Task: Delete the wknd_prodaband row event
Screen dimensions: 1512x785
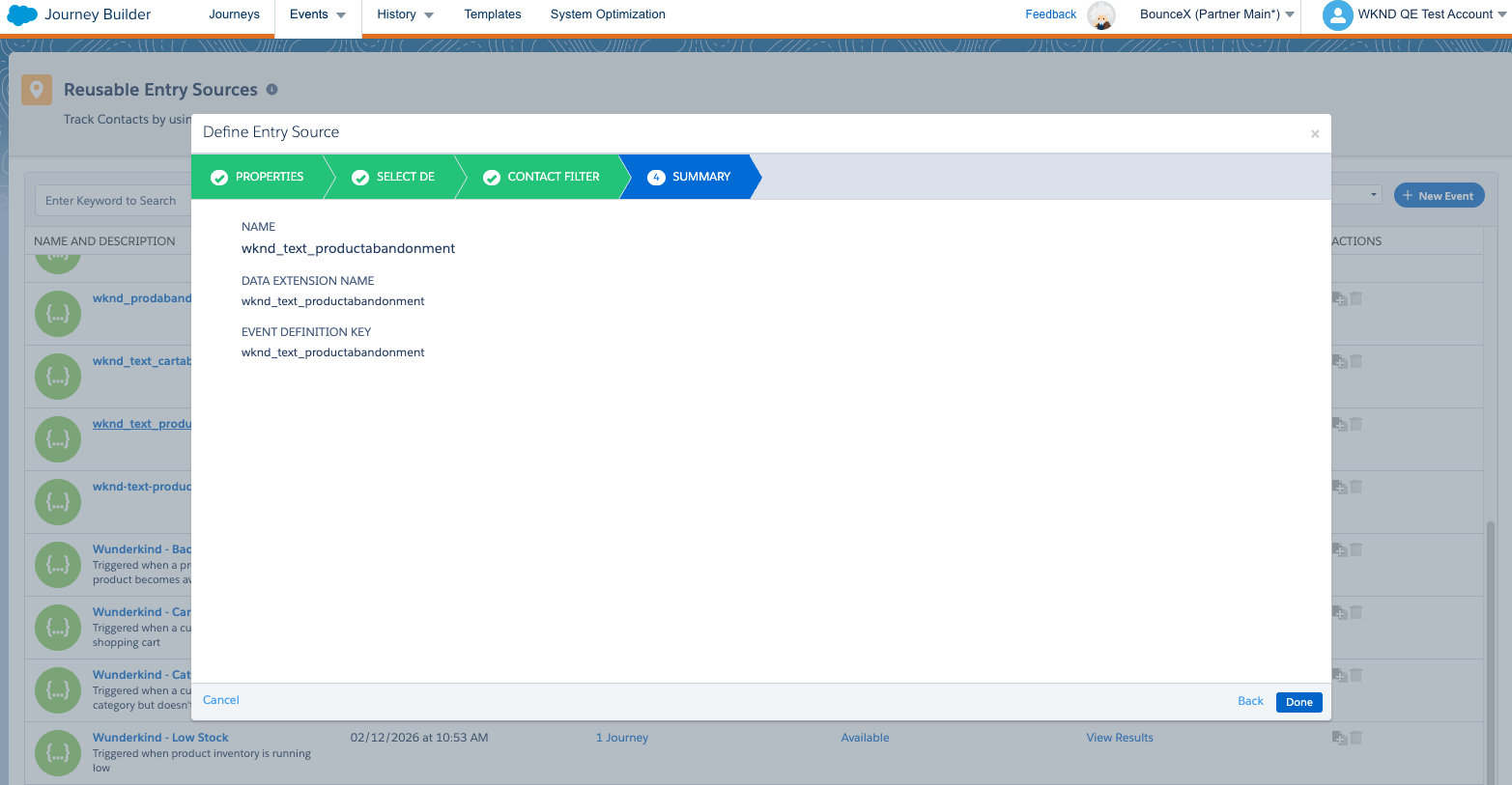Action: [1356, 298]
